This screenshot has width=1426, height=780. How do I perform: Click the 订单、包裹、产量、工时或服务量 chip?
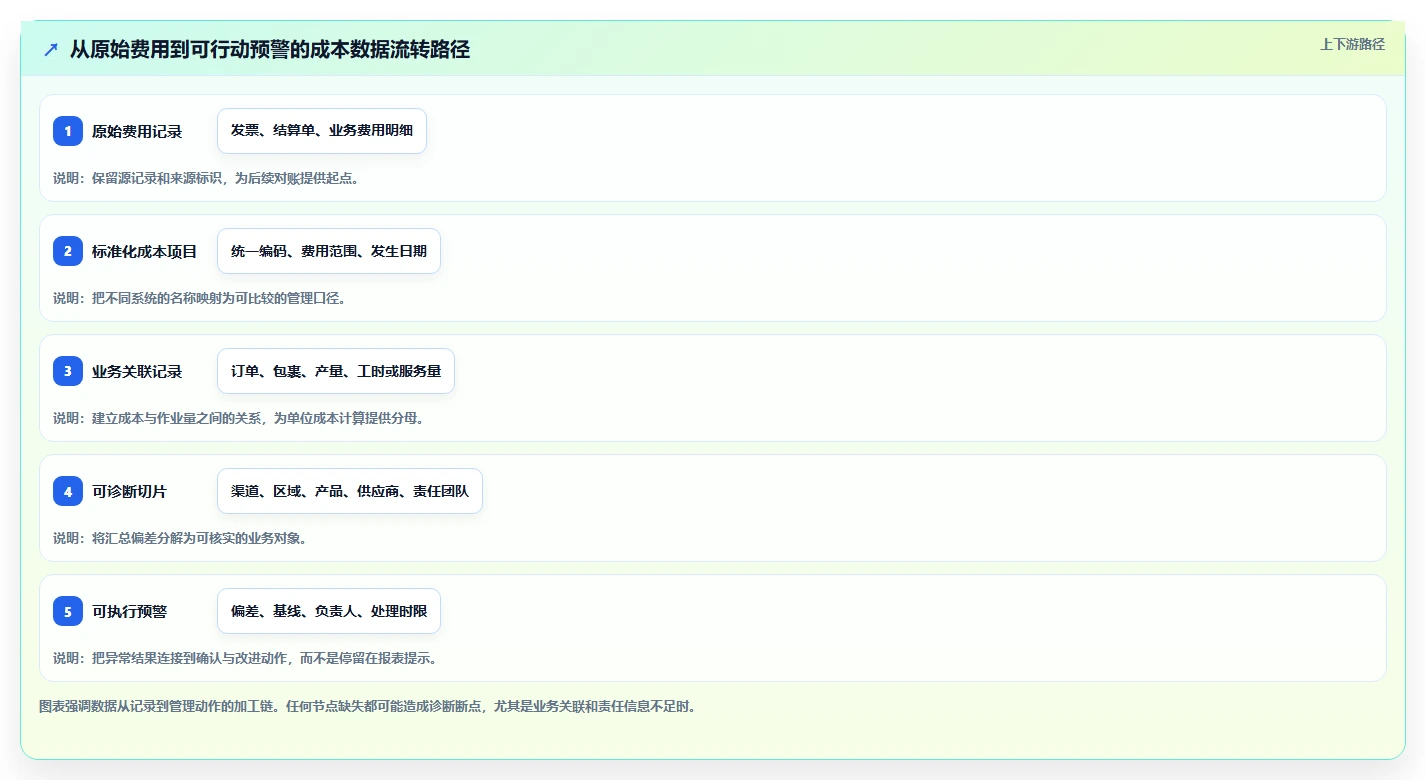coord(336,371)
